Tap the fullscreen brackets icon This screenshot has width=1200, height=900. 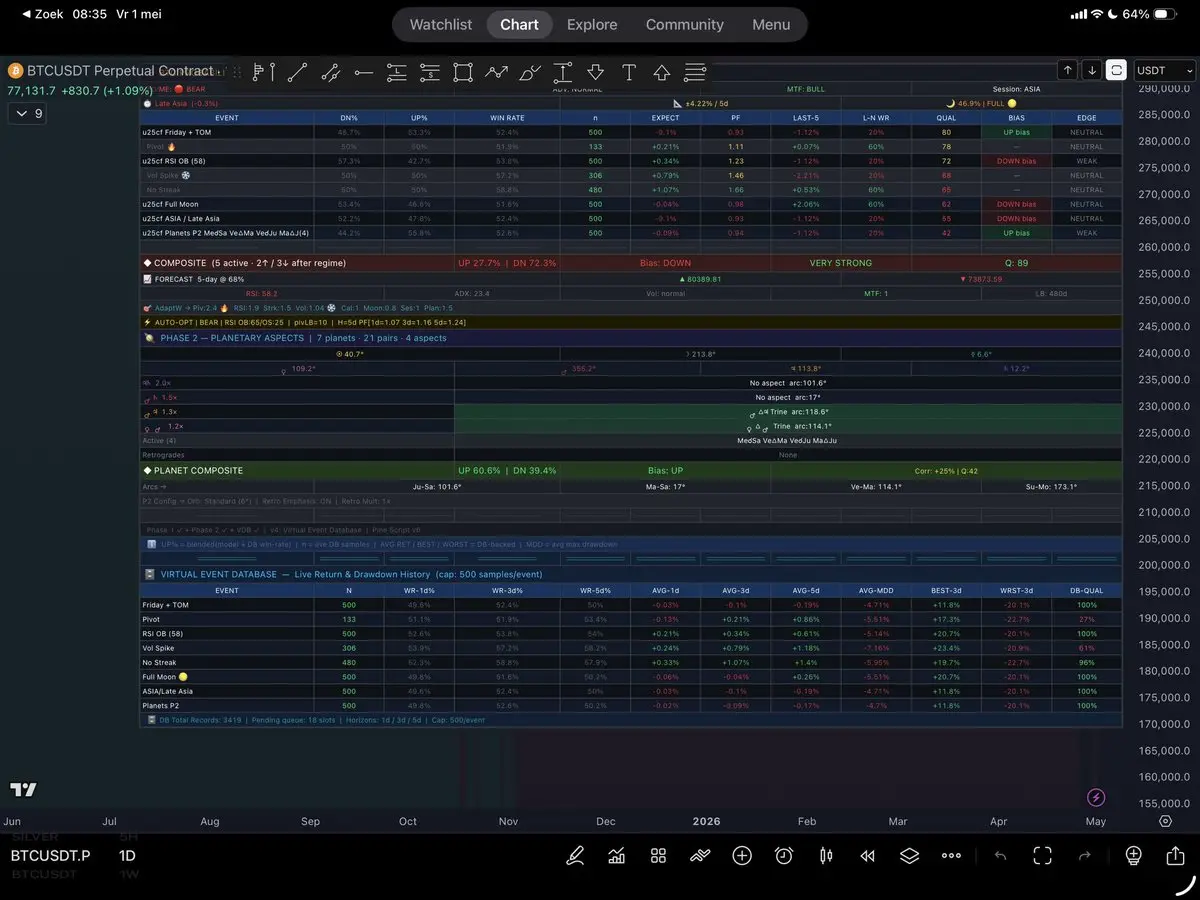(1043, 855)
